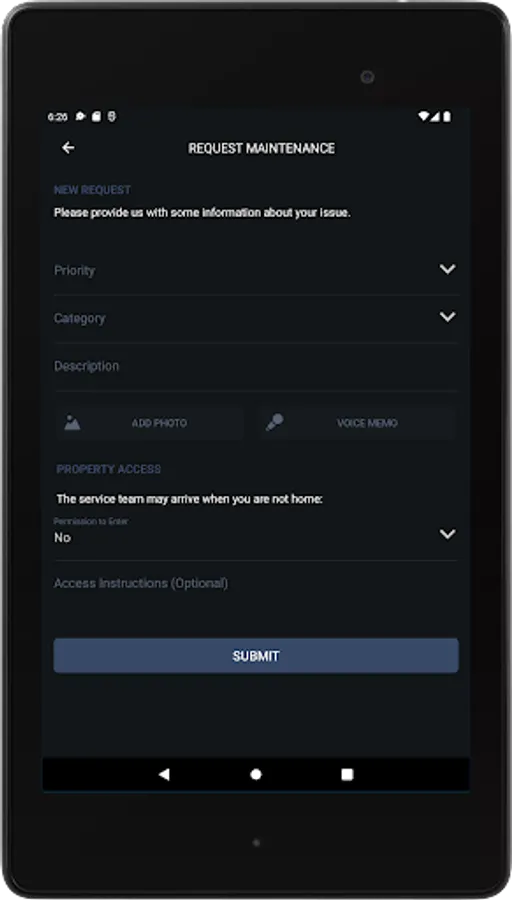
Task: Tap the 'No' permission value
Action: pyautogui.click(x=63, y=538)
